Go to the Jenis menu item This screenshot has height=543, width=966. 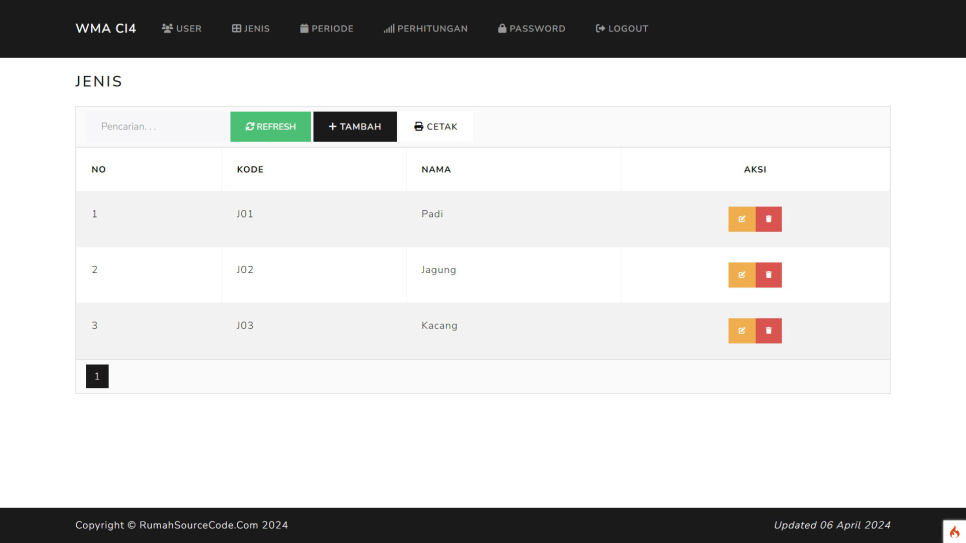click(251, 29)
